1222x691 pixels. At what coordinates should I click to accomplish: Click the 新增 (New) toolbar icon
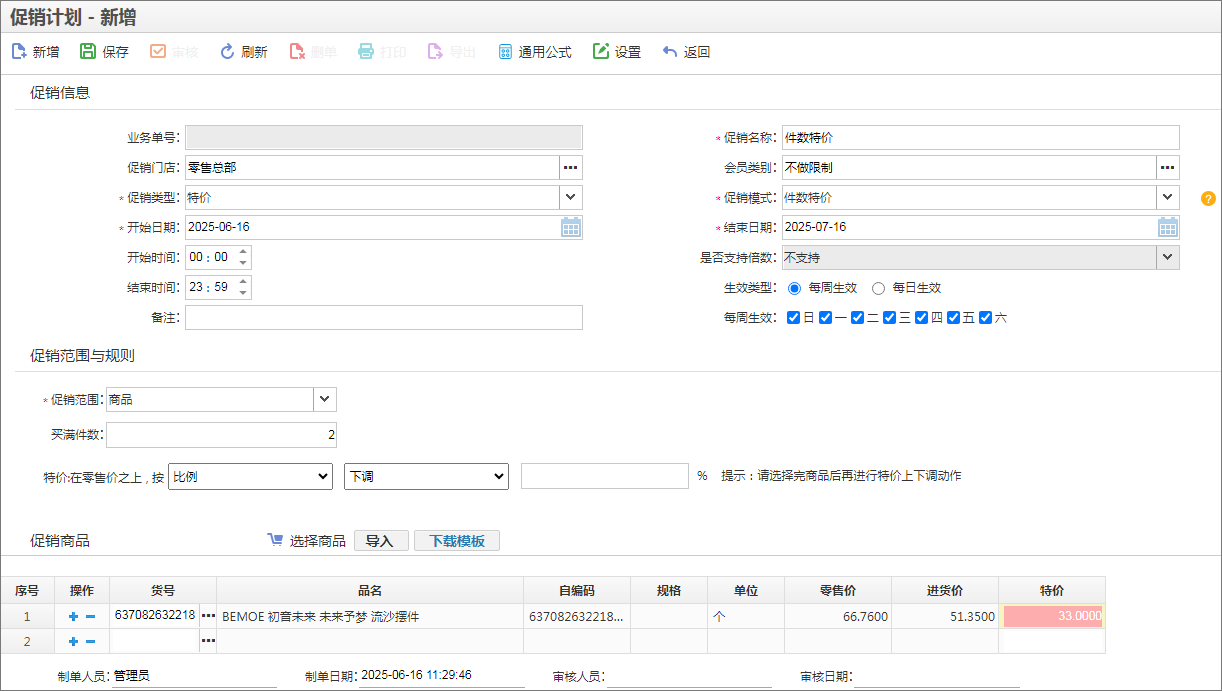tap(19, 52)
